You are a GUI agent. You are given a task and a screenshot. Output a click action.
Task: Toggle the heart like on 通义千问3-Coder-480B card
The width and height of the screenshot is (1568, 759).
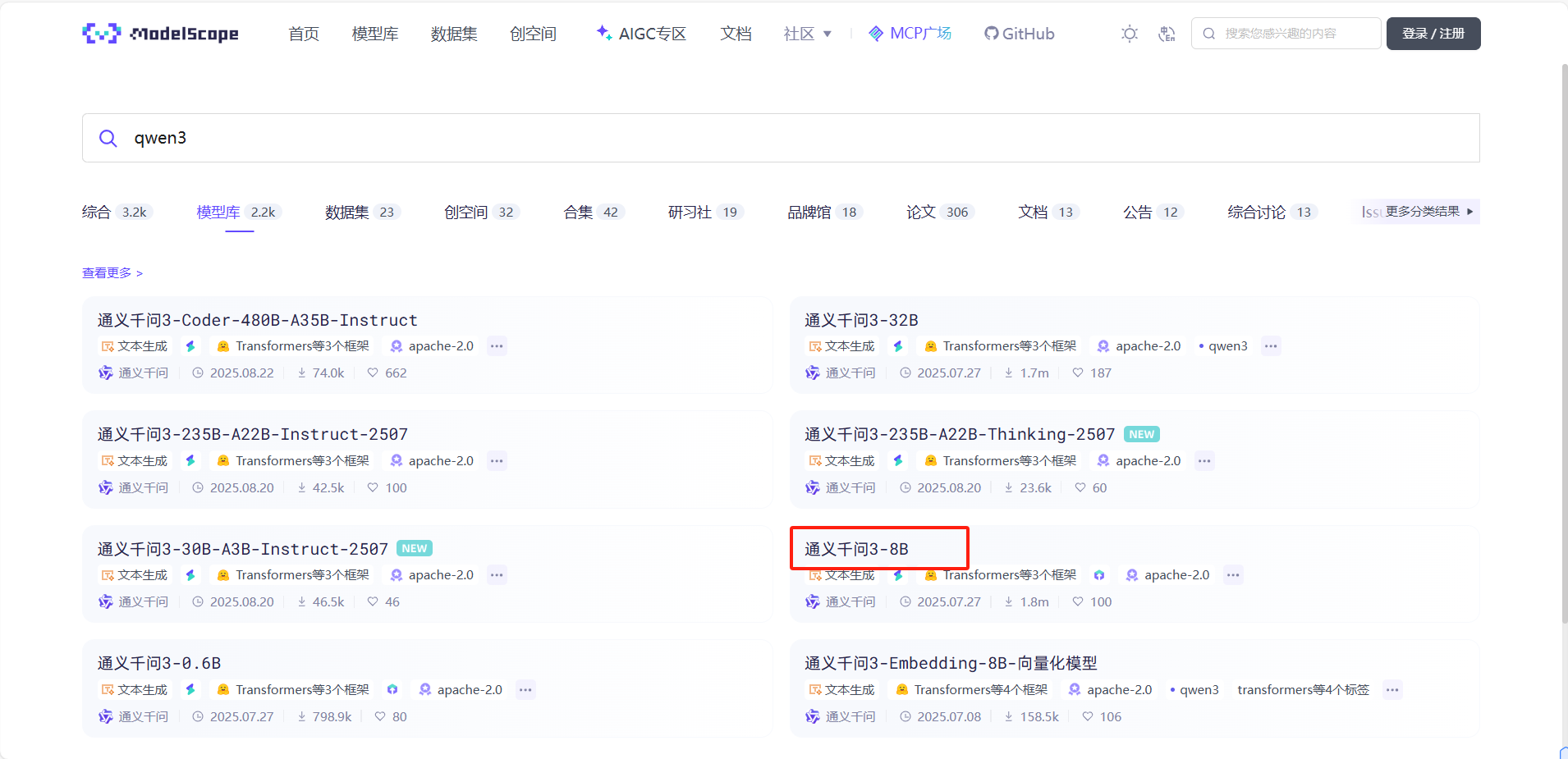tap(372, 373)
